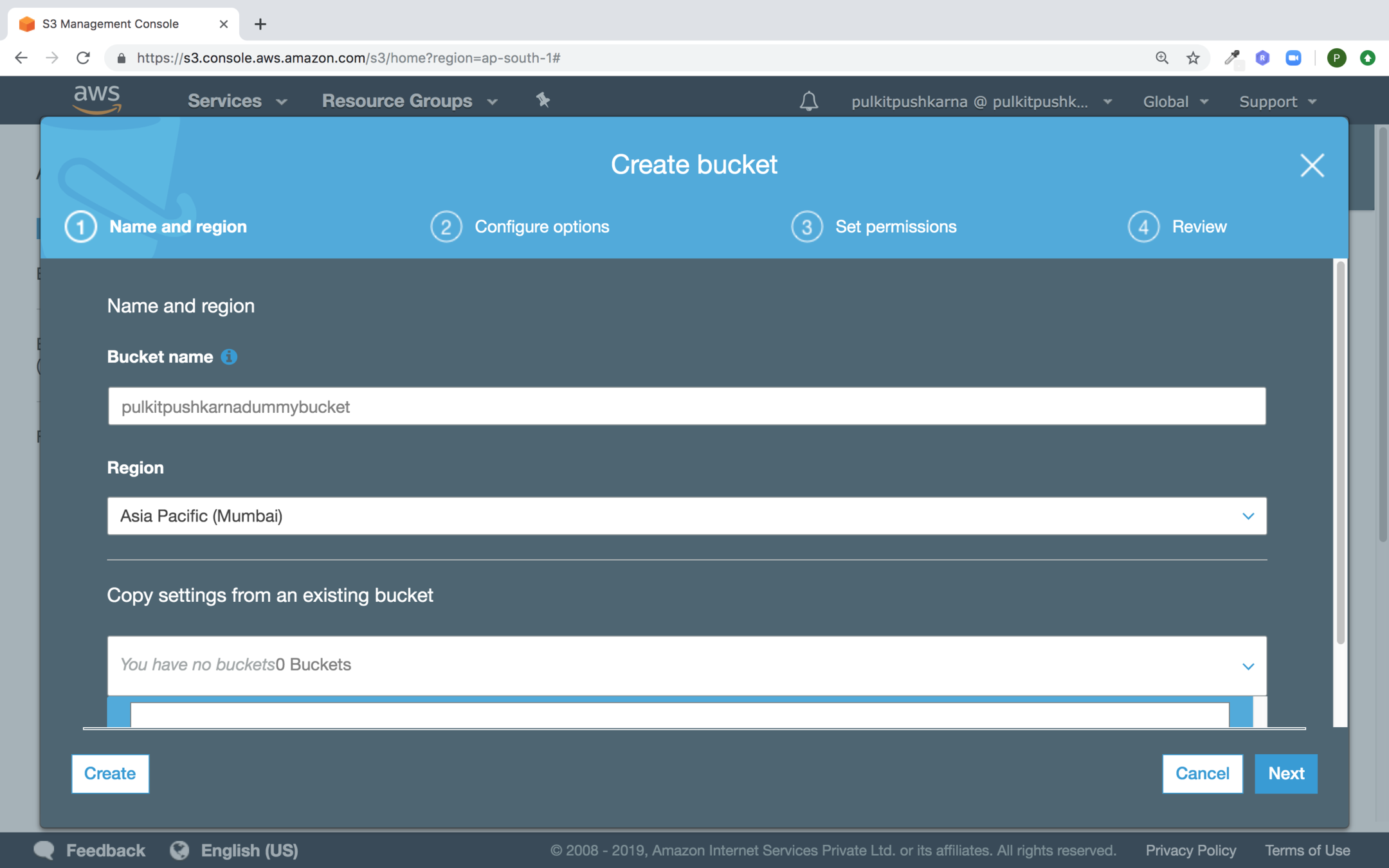
Task: Click the browser zoom magnifier icon
Action: tap(1161, 58)
